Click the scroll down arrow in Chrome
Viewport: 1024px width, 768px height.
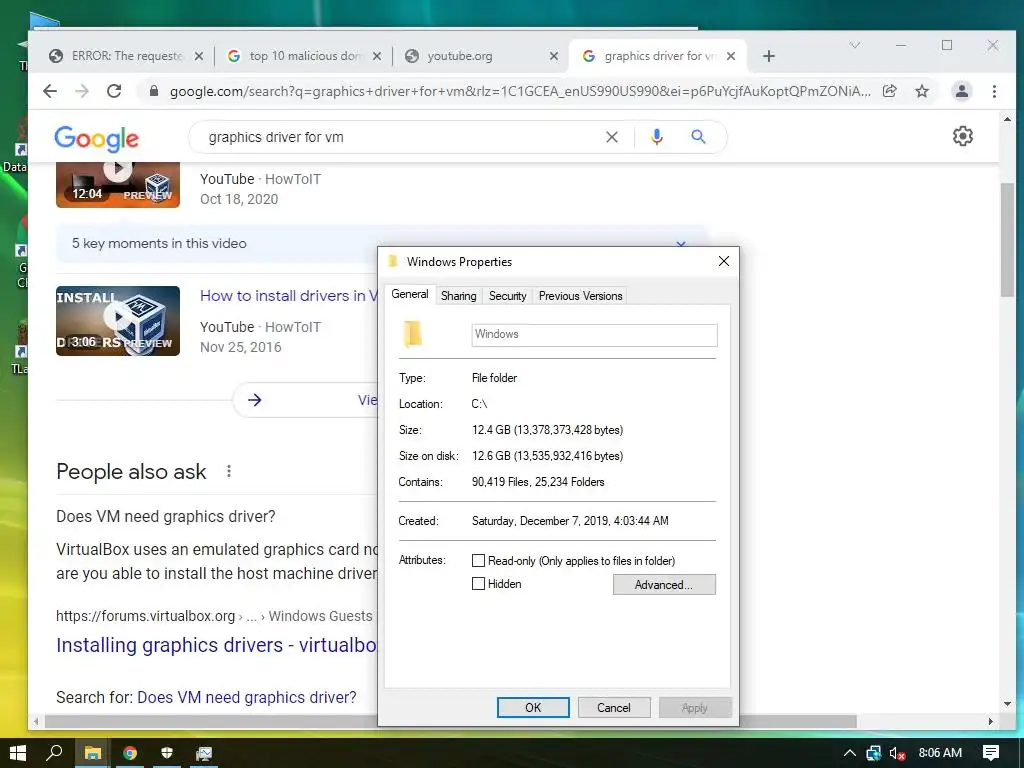(1007, 704)
